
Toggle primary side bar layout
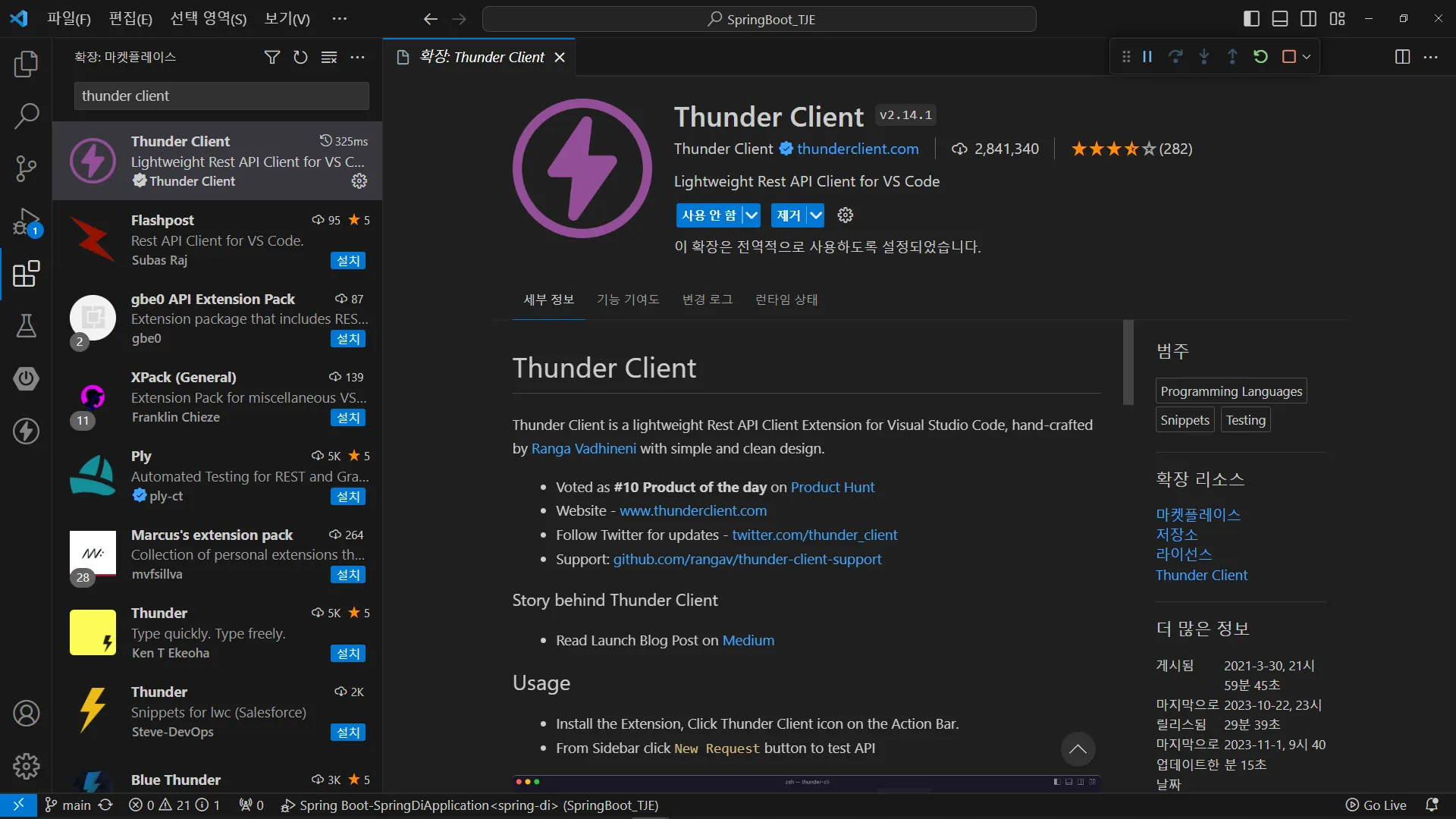coord(1251,19)
